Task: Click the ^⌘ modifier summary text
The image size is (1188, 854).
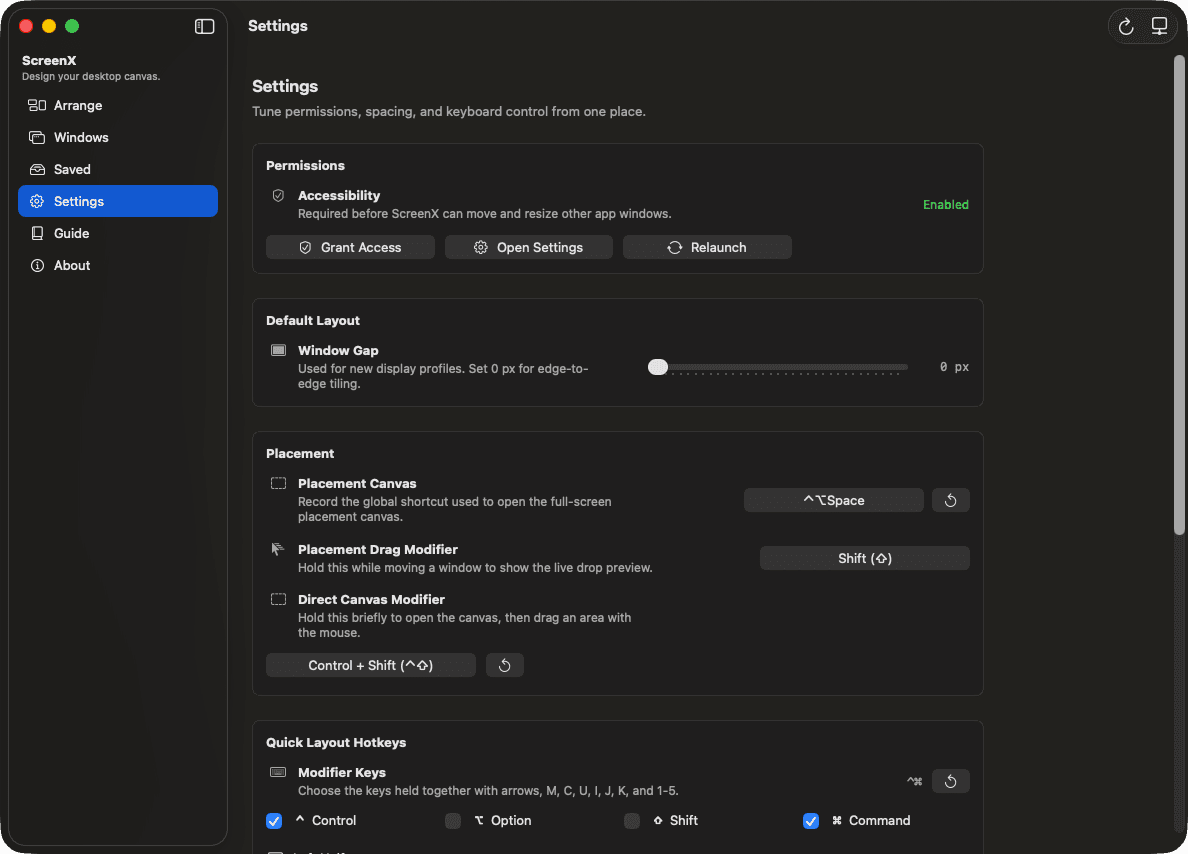Action: [x=914, y=781]
